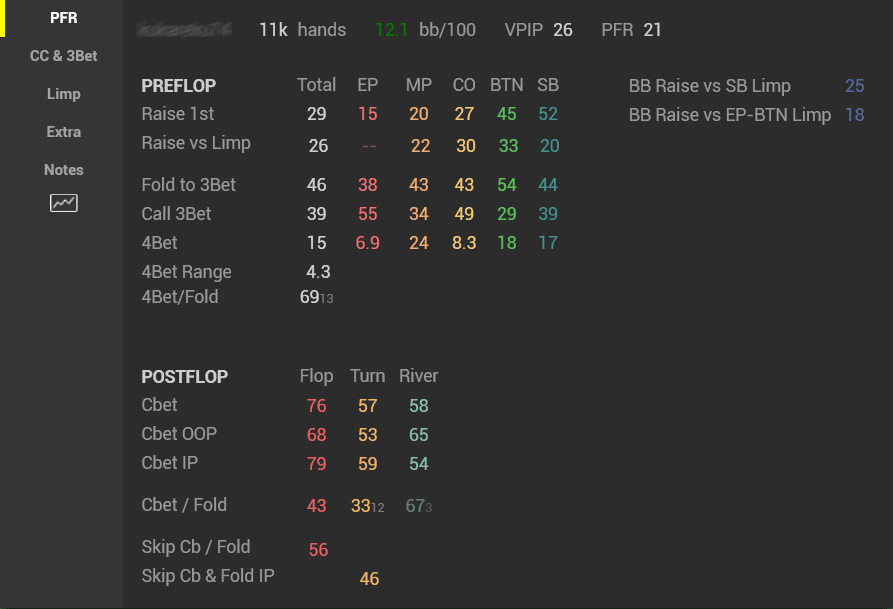
Task: Go to the Notes tab
Action: click(64, 170)
